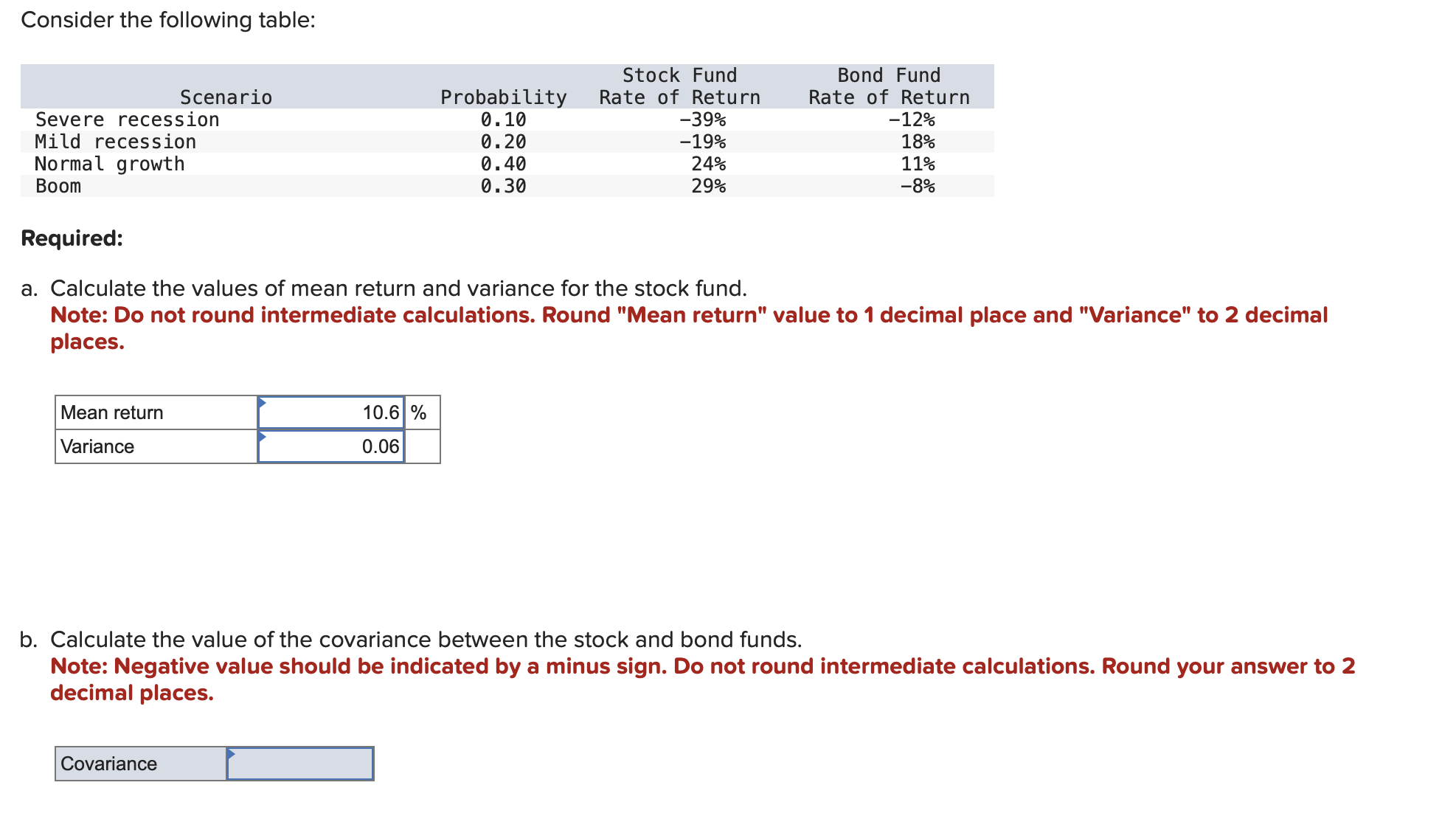The height and width of the screenshot is (833, 1456).
Task: Click the blue flag marker on Variance field
Action: click(x=263, y=438)
